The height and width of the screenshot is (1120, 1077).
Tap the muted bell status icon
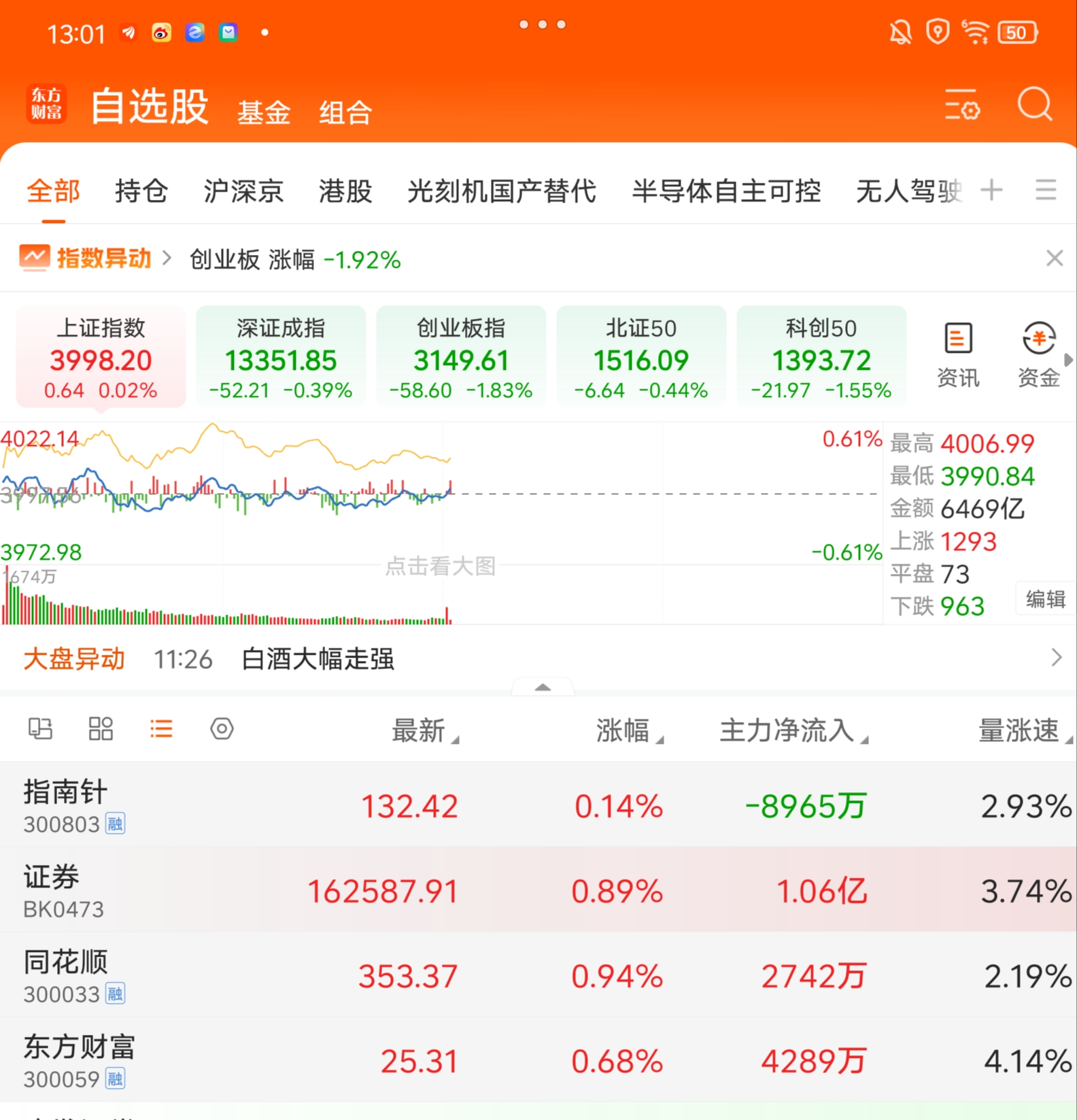coord(901,33)
